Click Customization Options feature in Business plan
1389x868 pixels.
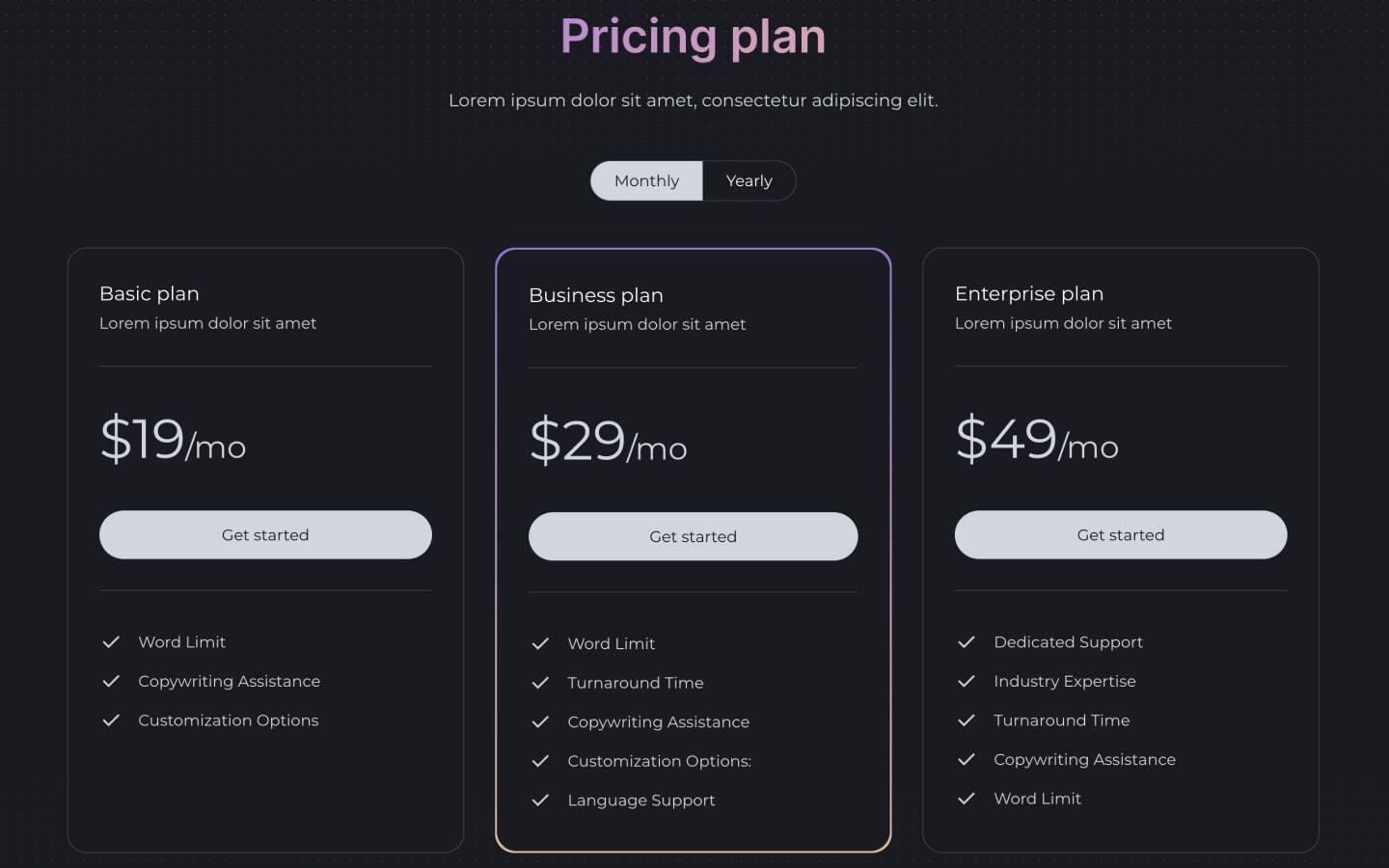point(660,761)
